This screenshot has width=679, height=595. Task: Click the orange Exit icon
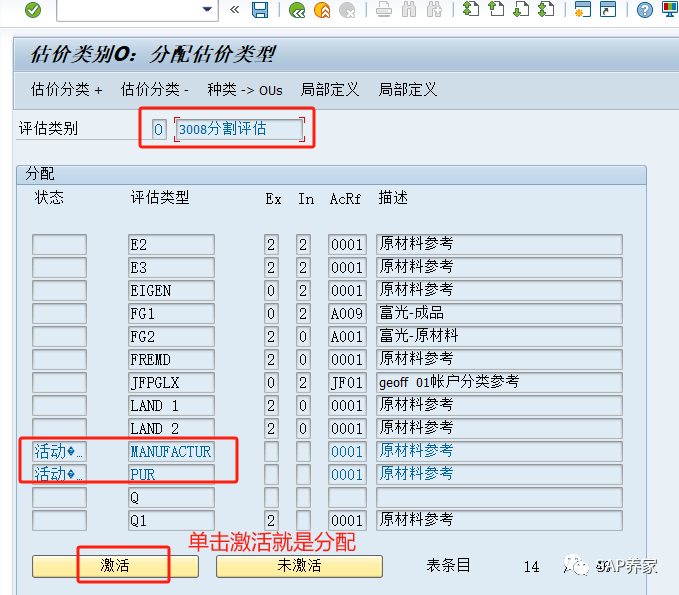(322, 10)
